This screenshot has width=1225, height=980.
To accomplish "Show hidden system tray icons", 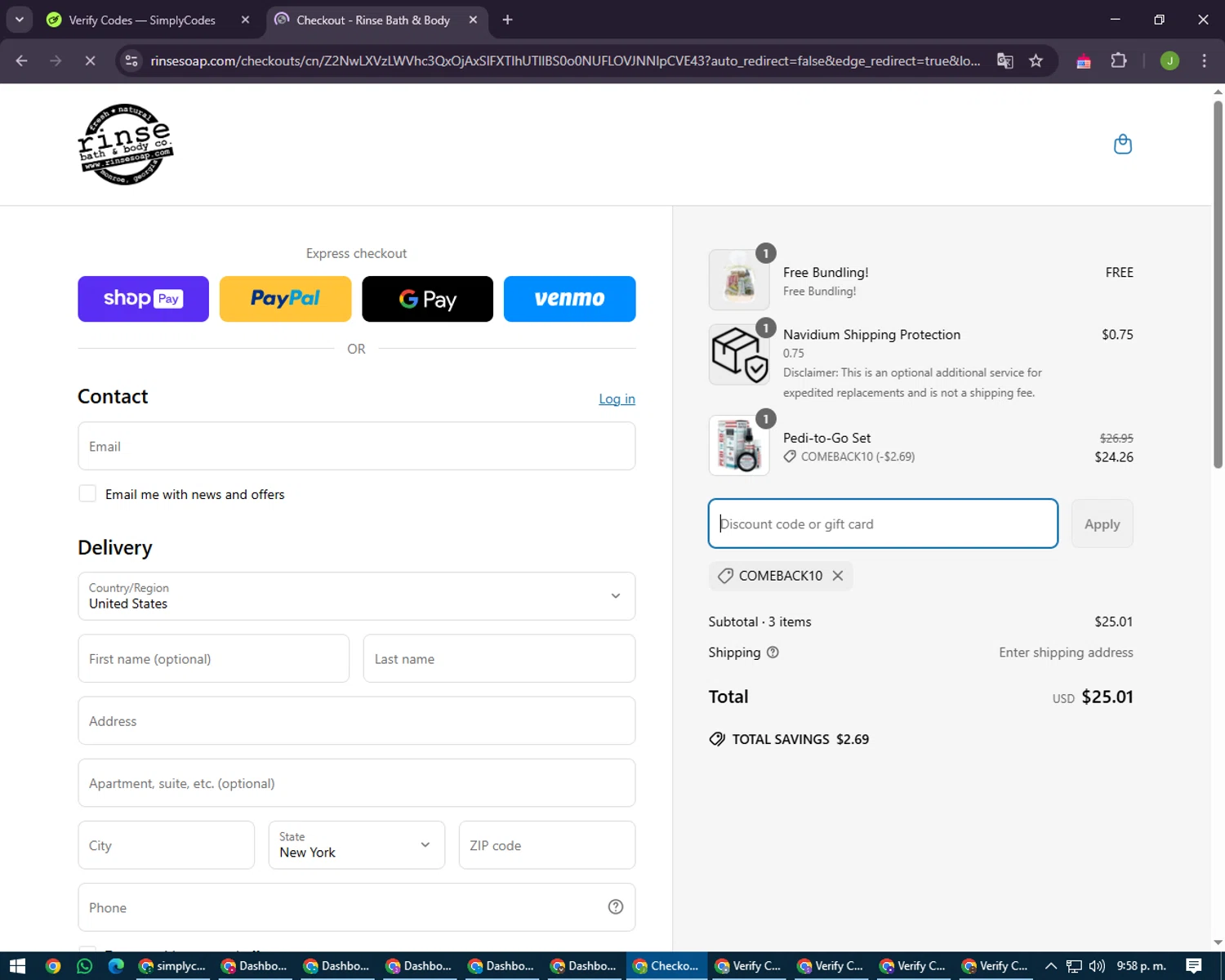I will (1051, 966).
